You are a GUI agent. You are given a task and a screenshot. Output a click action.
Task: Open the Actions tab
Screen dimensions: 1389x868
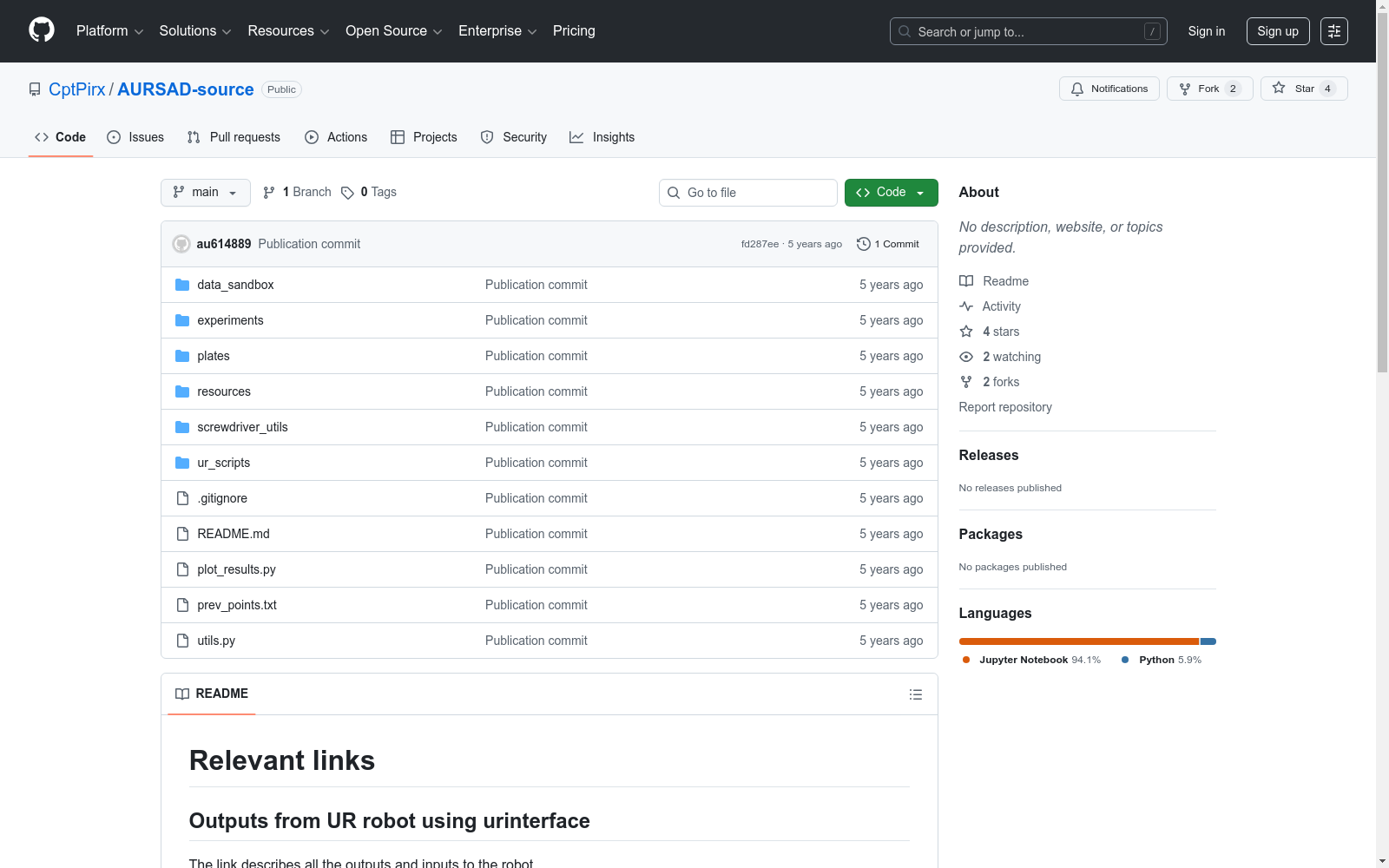336,137
